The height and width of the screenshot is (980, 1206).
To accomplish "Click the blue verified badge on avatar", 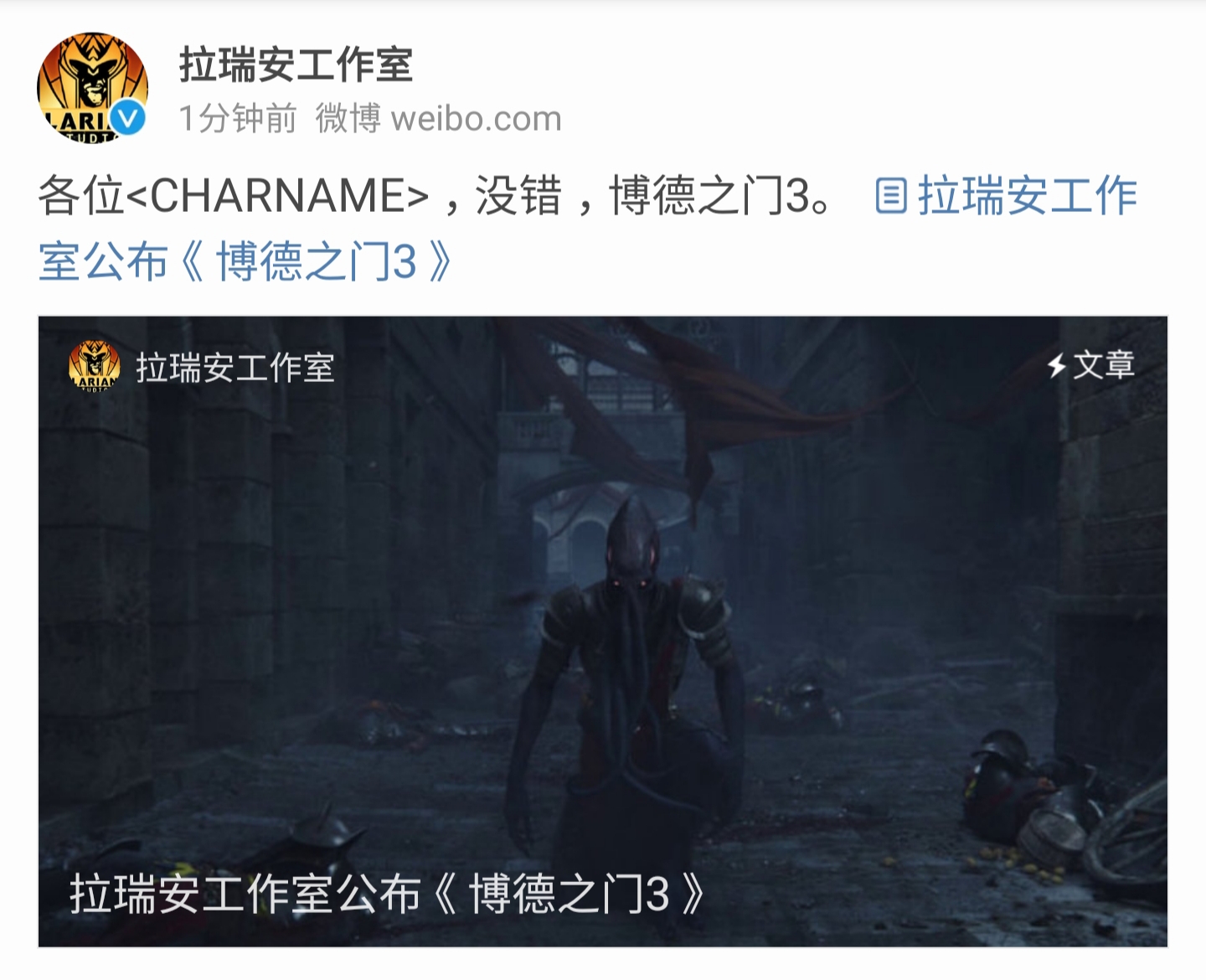I will click(128, 119).
